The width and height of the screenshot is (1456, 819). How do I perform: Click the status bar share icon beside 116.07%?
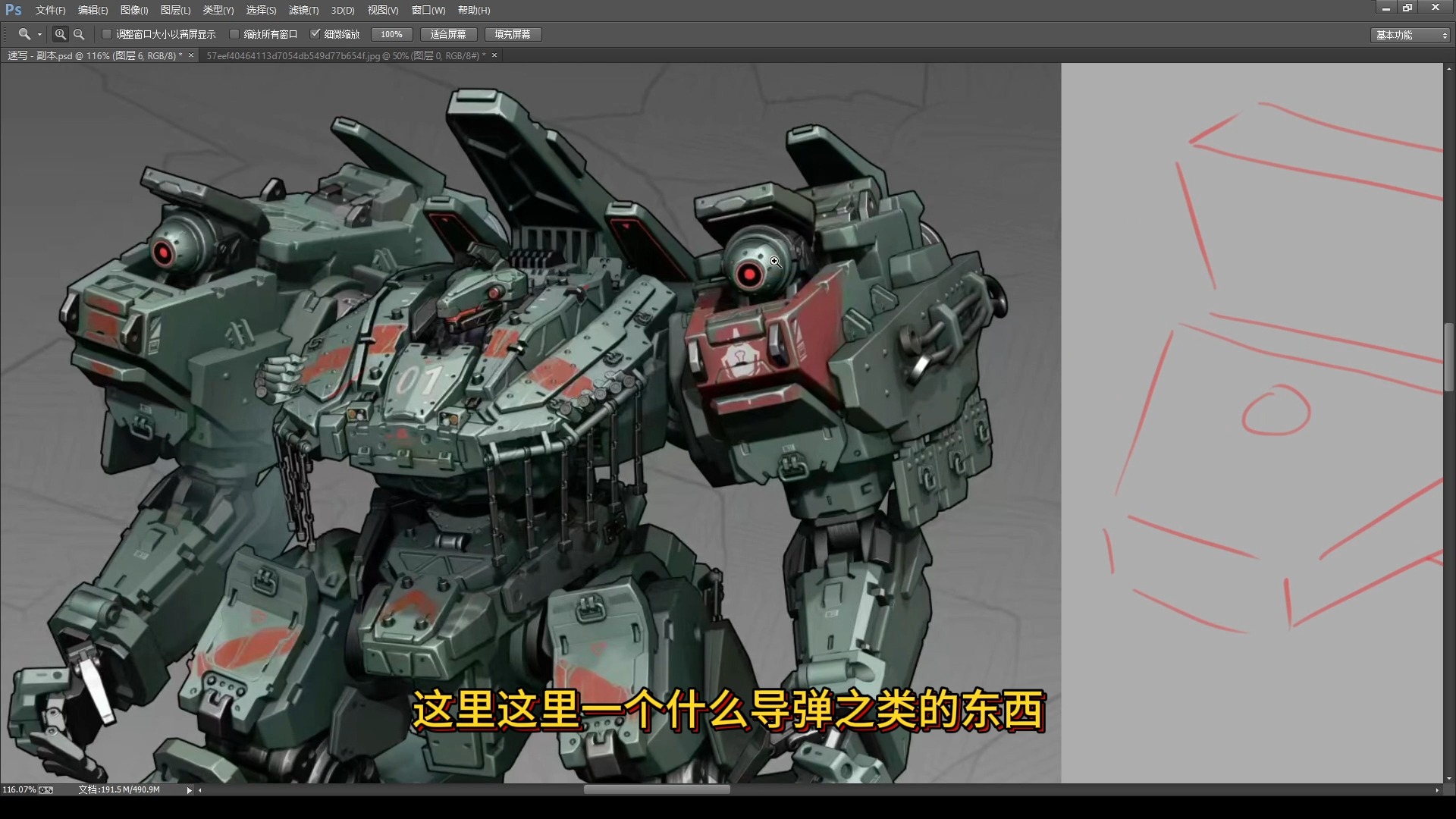click(46, 790)
